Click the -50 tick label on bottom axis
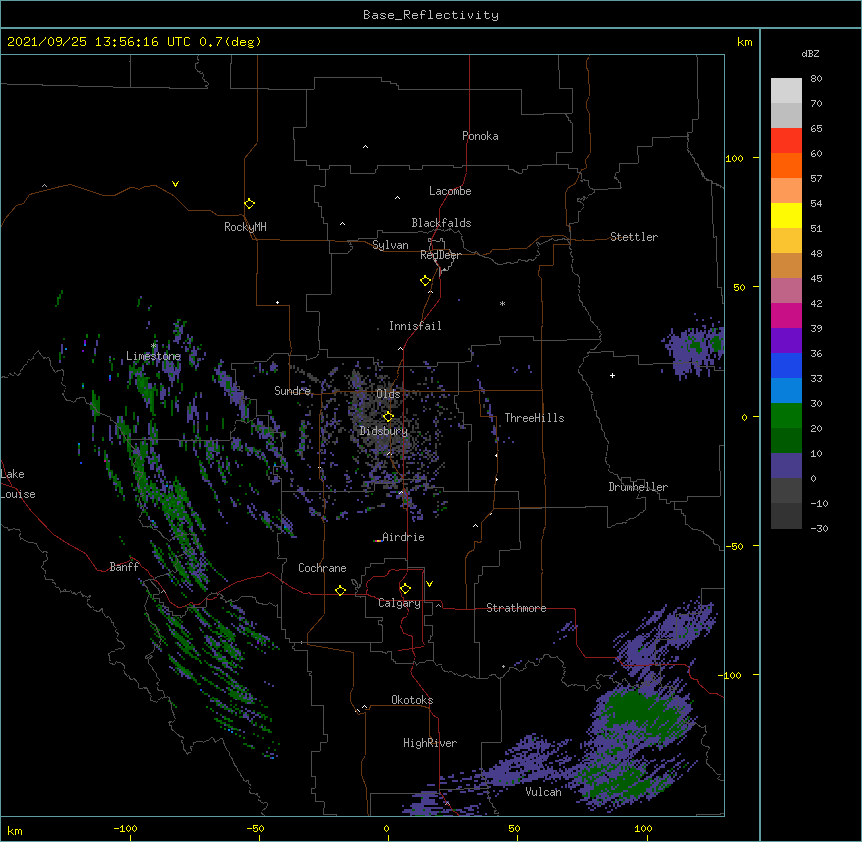Screen dimensions: 862x842 pos(255,828)
